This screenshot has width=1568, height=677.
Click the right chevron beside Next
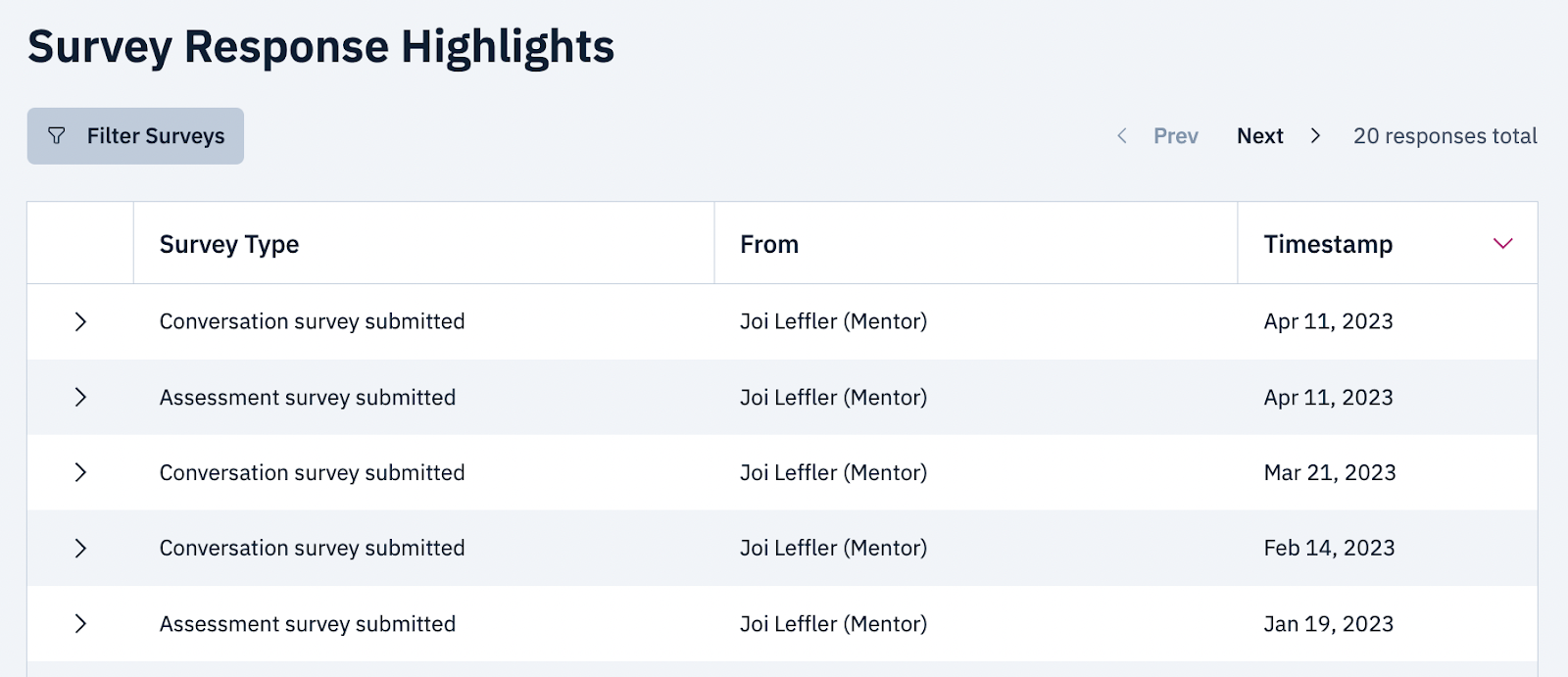click(1315, 136)
